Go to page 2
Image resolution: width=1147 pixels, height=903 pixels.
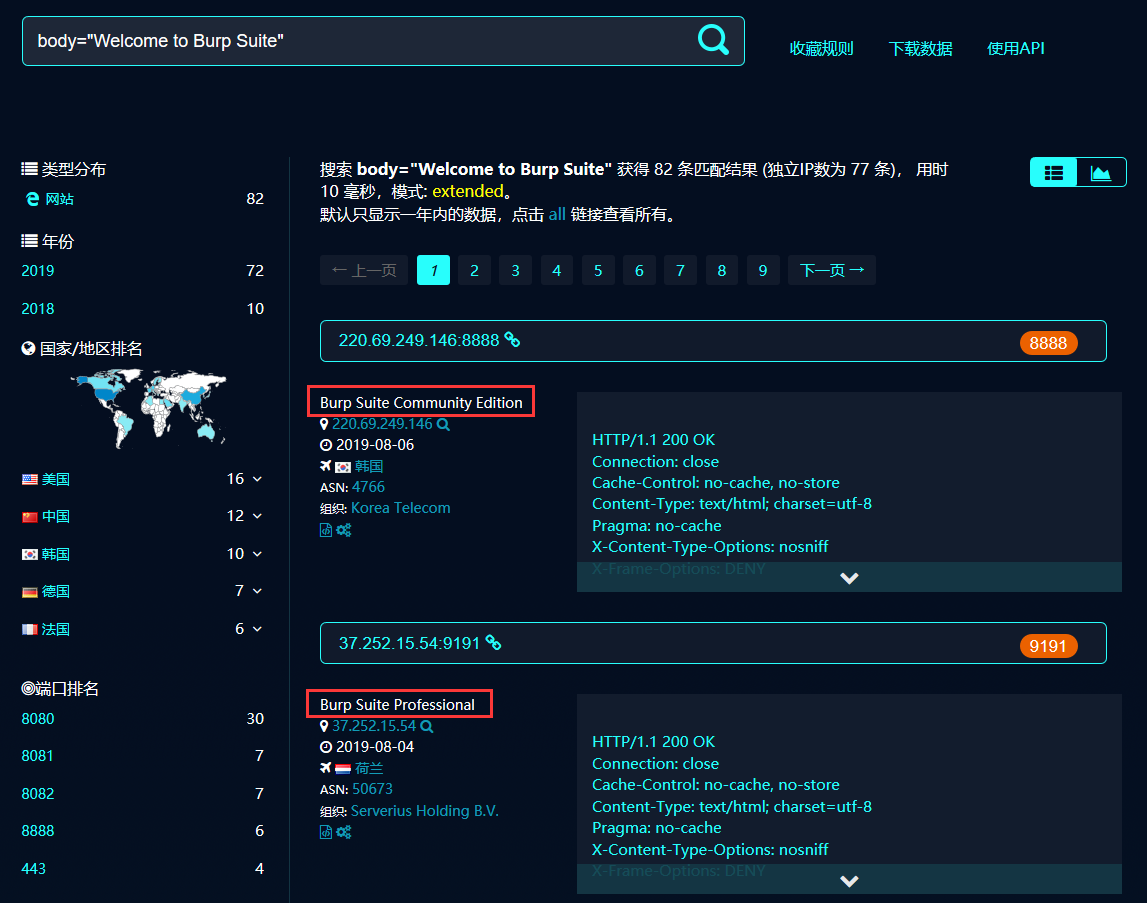click(x=474, y=271)
